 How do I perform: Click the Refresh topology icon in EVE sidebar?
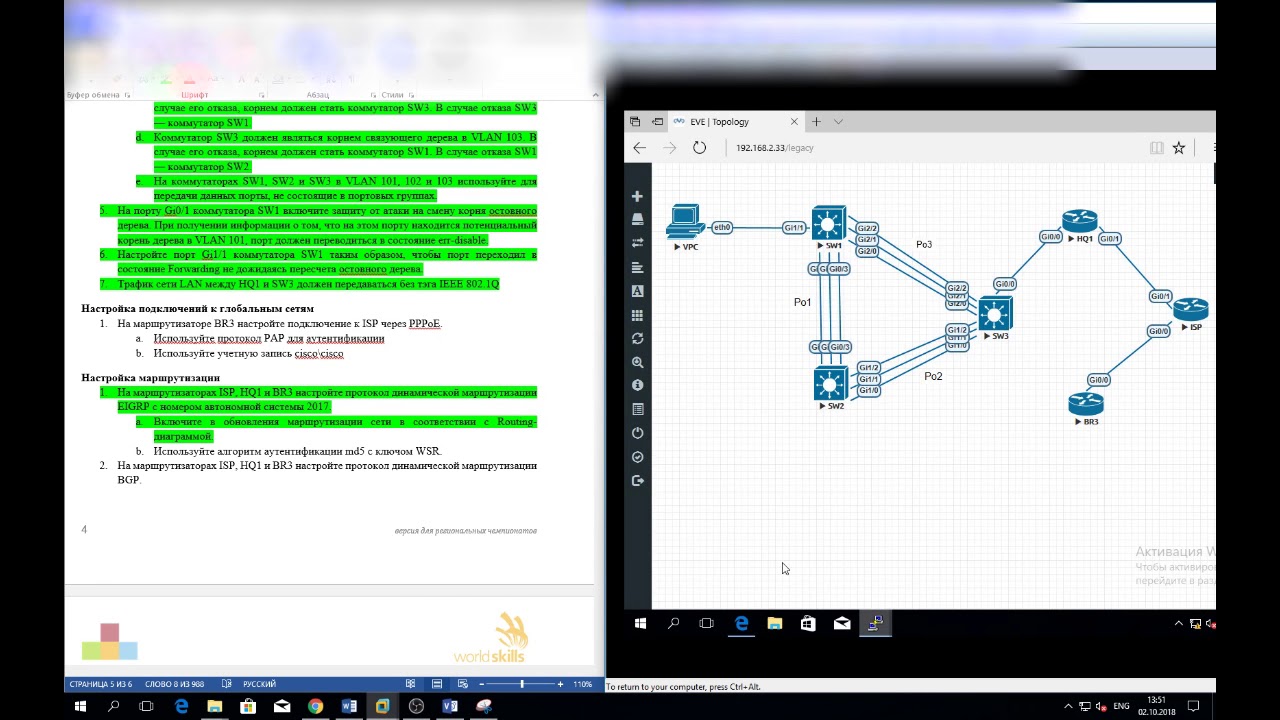point(638,338)
